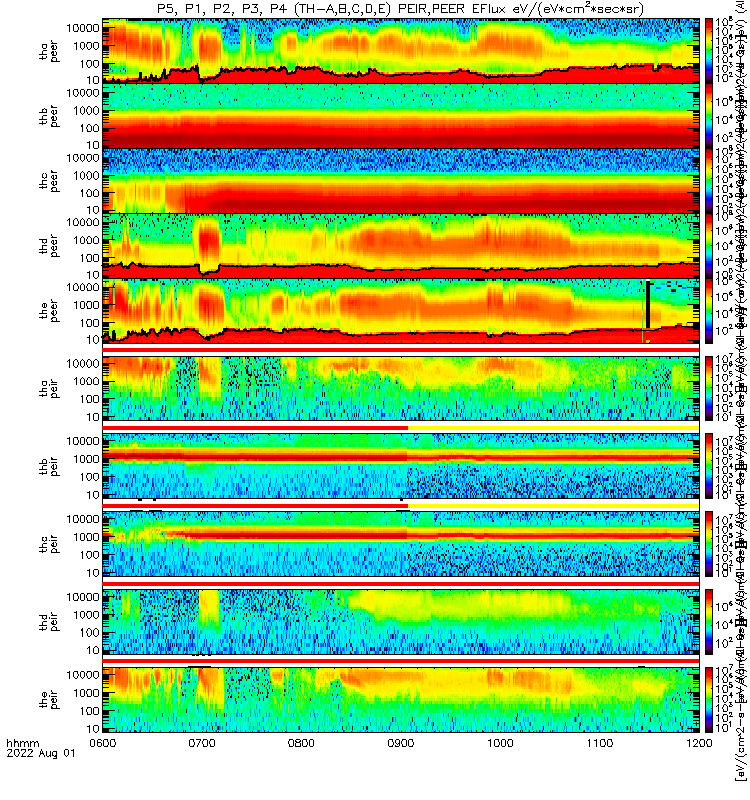This screenshot has height=800, width=750.
Task: Click inside the tha peer electron spectrogram
Action: click(401, 51)
